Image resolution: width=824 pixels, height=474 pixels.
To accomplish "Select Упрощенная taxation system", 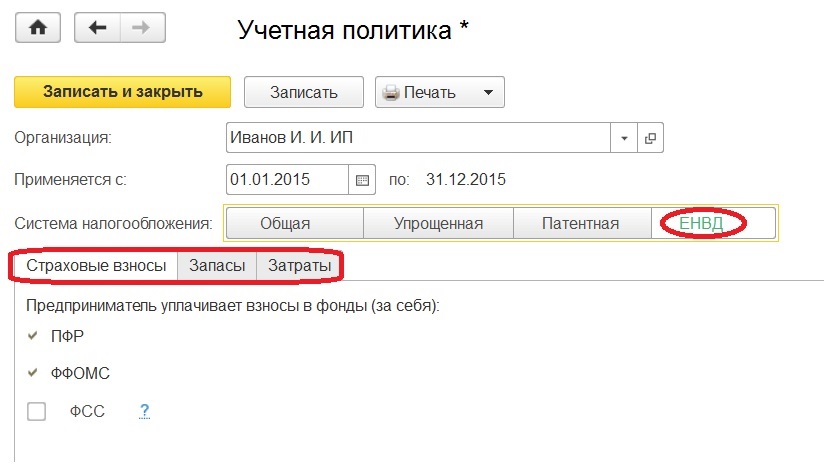I will (x=438, y=223).
